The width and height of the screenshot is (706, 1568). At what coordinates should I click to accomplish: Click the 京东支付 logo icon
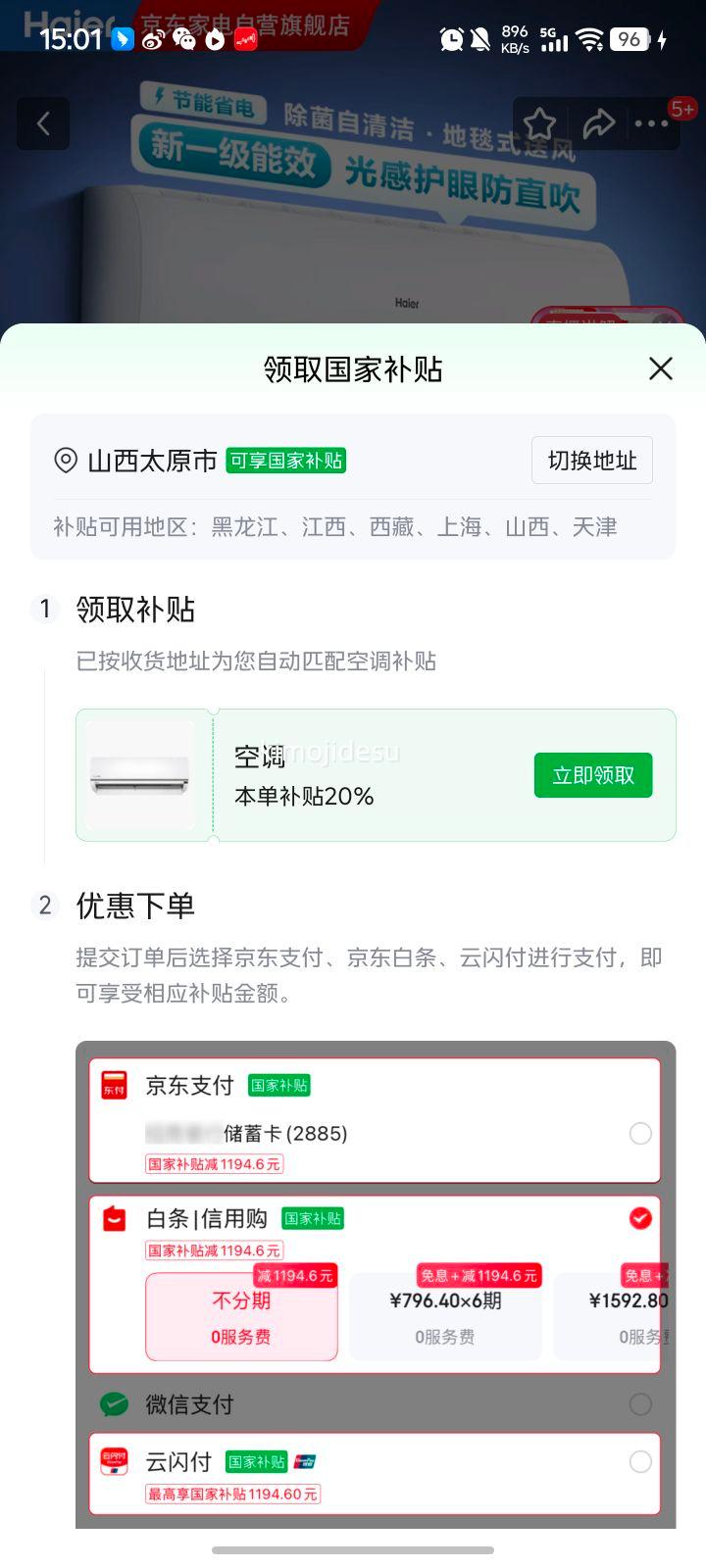coord(115,1085)
